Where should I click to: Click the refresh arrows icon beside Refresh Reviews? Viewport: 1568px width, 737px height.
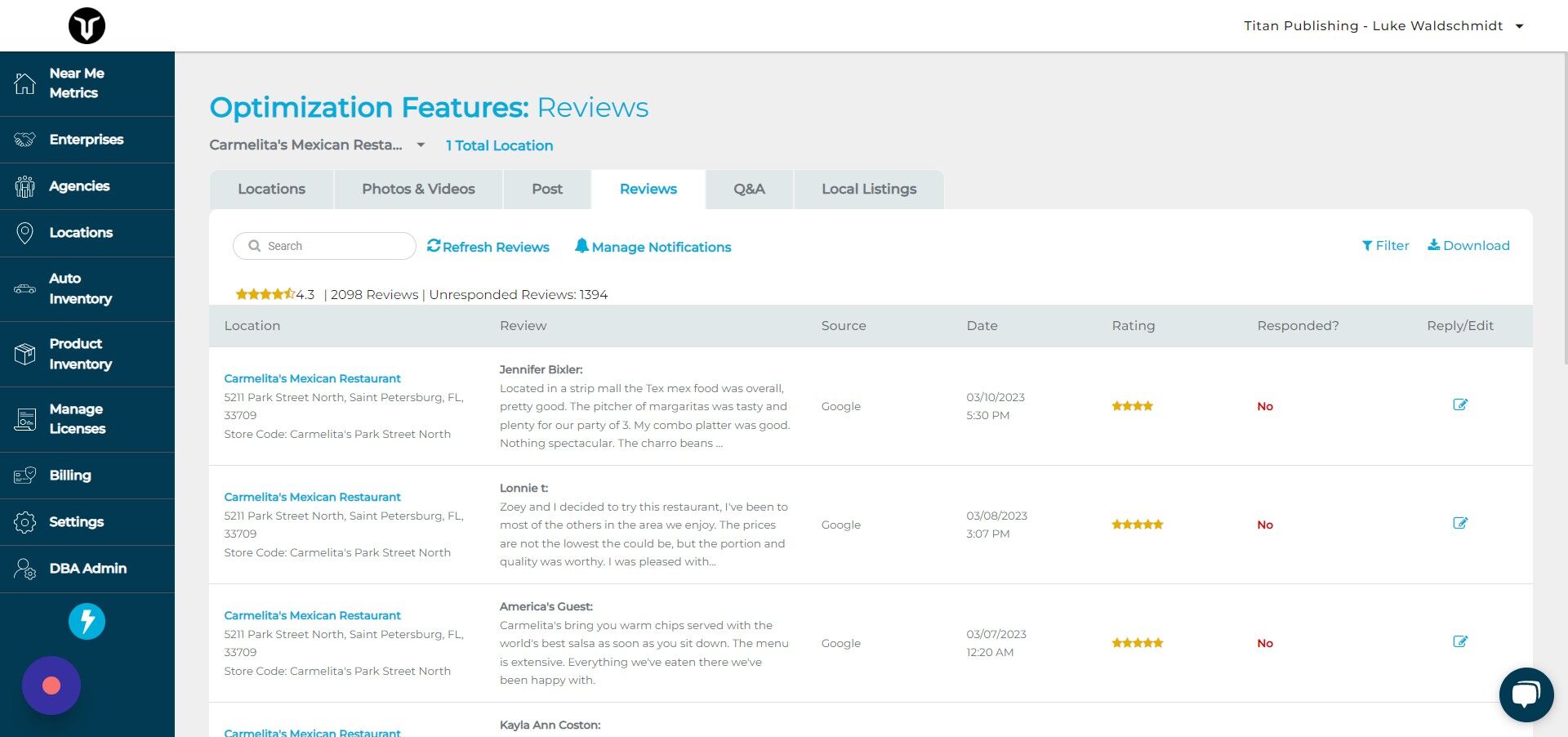pyautogui.click(x=434, y=245)
